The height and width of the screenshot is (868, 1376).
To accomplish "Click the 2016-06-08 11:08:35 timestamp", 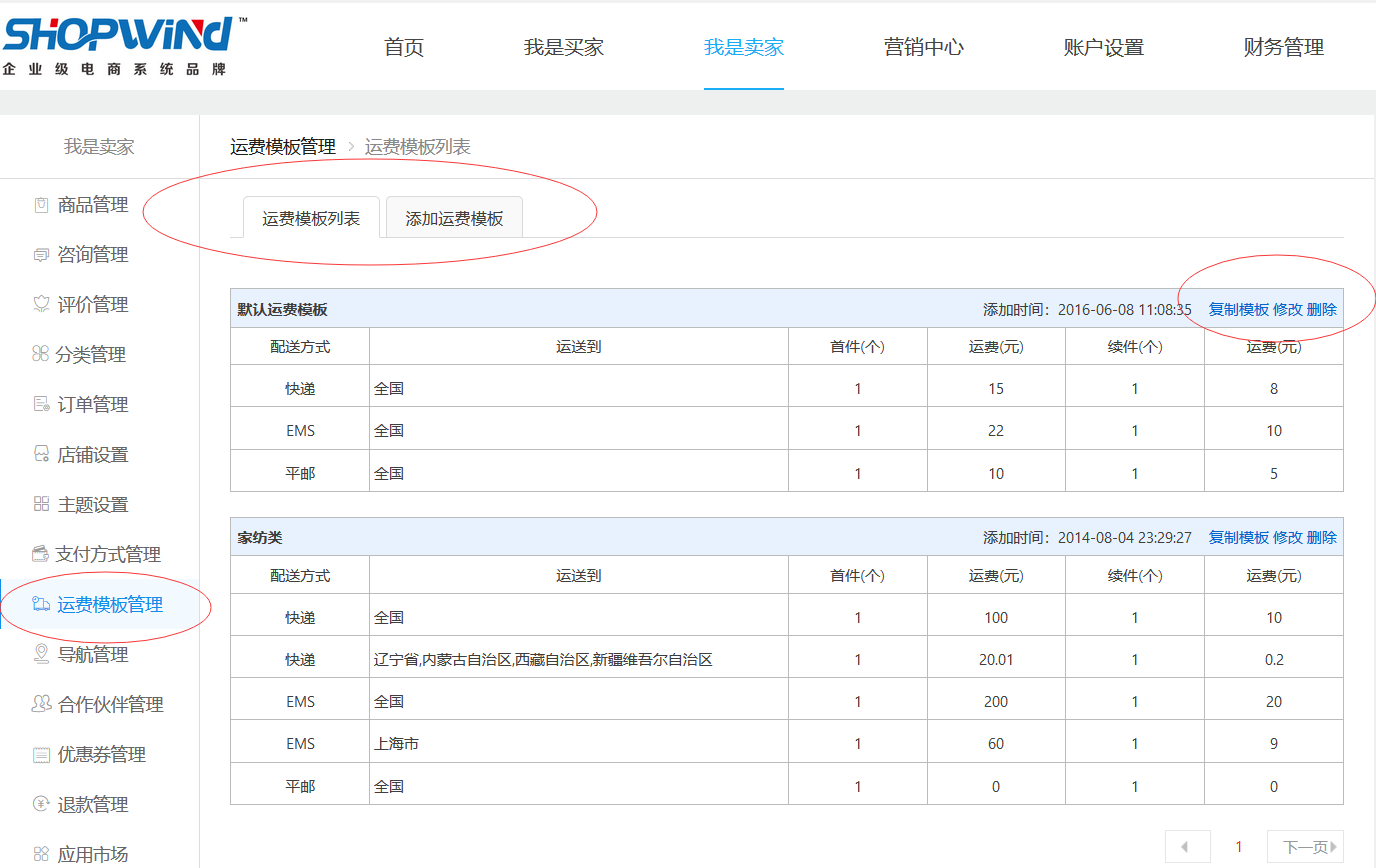I will pos(1125,310).
